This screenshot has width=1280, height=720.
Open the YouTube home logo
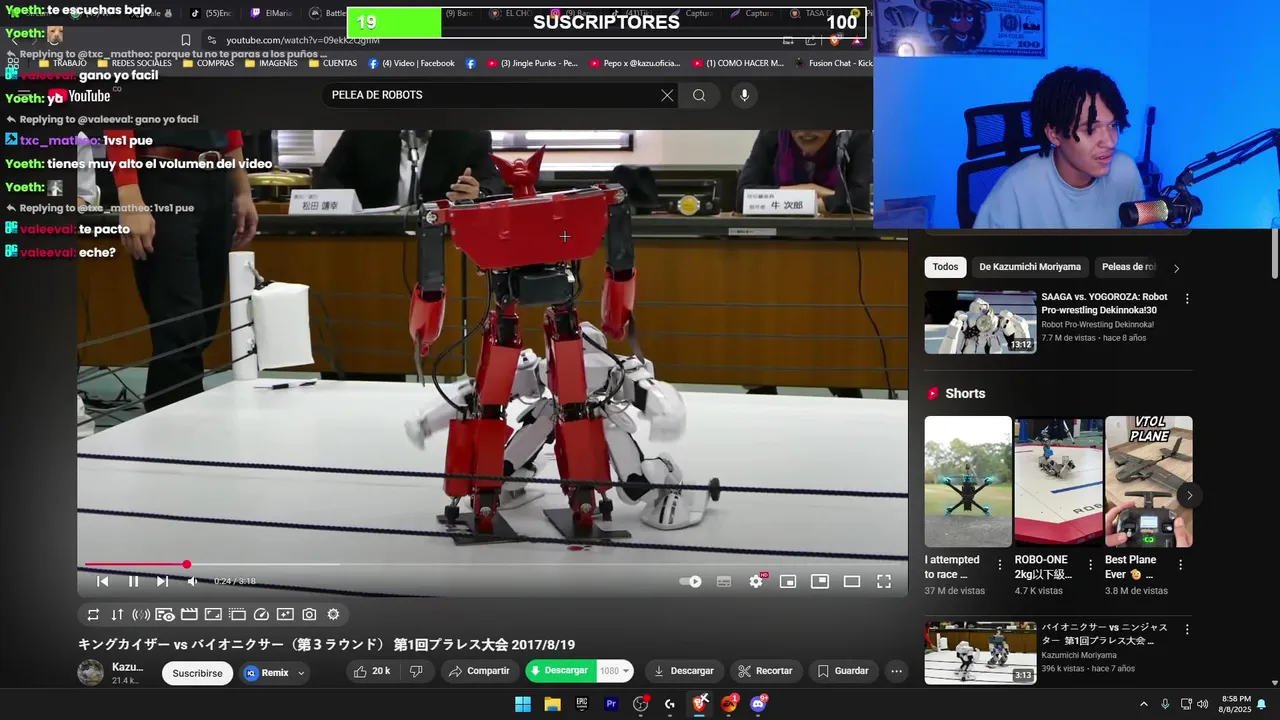(x=79, y=96)
